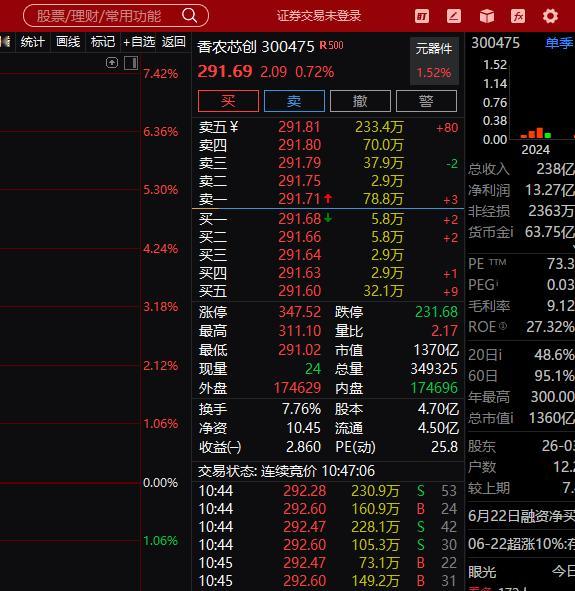Click 最高 value 311.10
This screenshot has width=575, height=591.
300,331
